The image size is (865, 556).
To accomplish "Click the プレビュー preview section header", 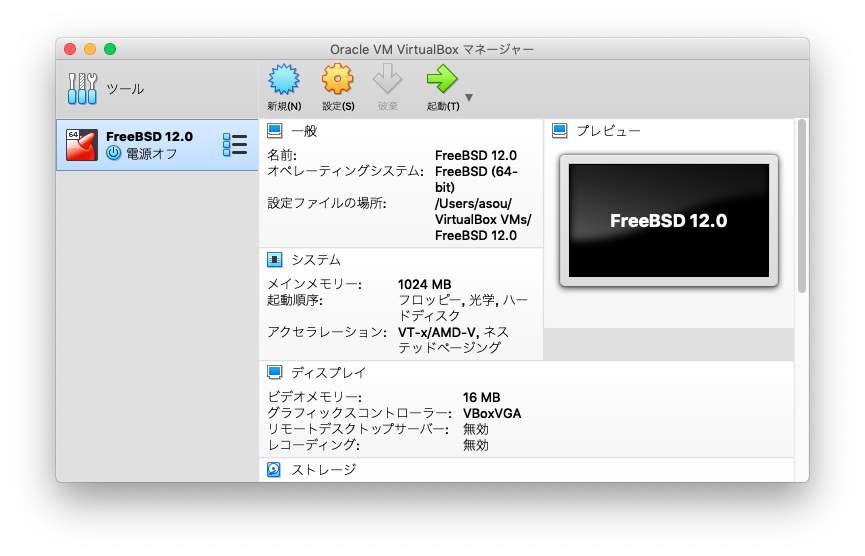I will [x=608, y=131].
